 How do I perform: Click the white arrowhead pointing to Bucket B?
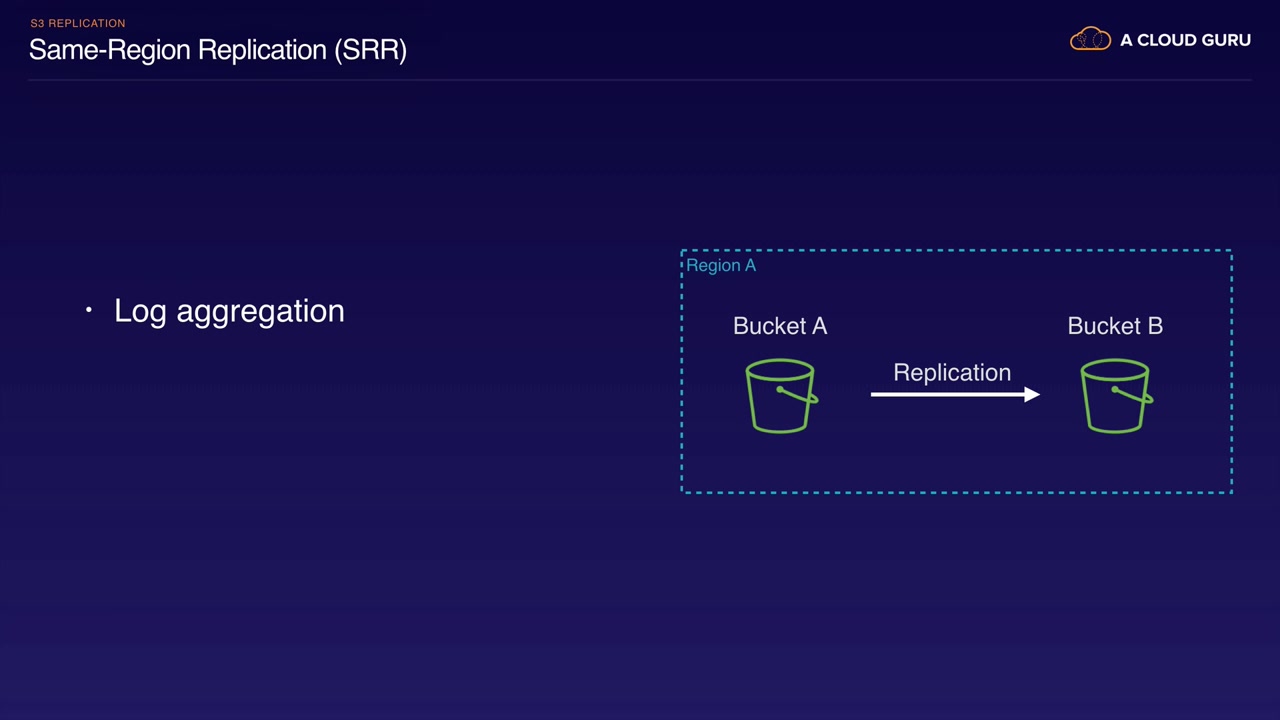(x=1032, y=394)
